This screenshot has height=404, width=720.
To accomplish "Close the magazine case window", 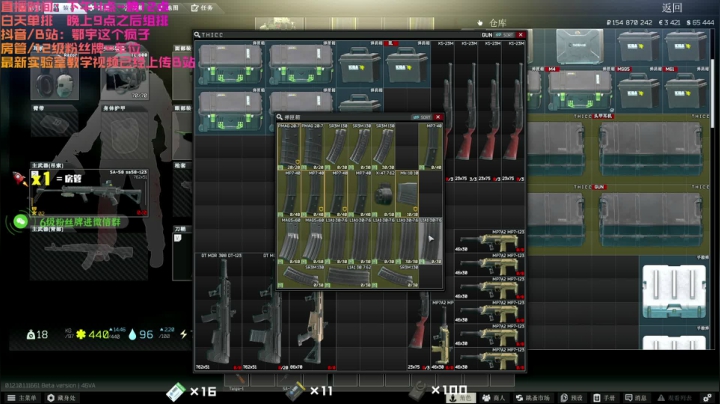I will coord(438,117).
